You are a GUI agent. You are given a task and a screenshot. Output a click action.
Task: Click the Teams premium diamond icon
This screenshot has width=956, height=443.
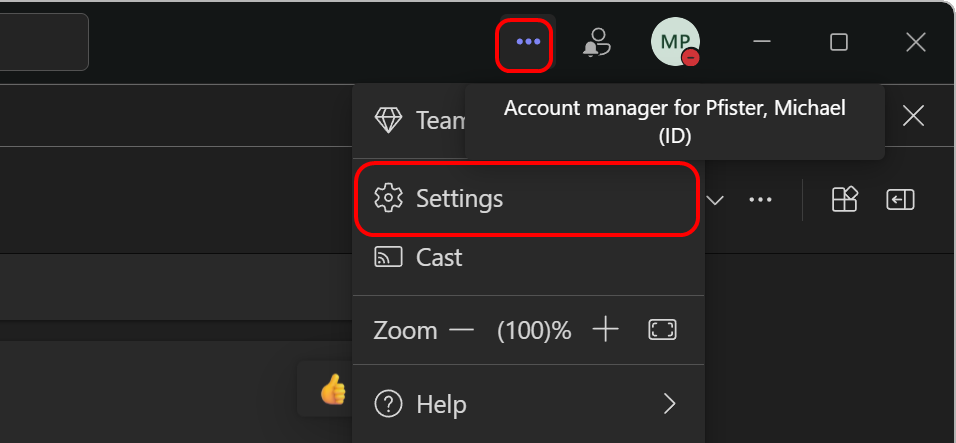[x=388, y=121]
